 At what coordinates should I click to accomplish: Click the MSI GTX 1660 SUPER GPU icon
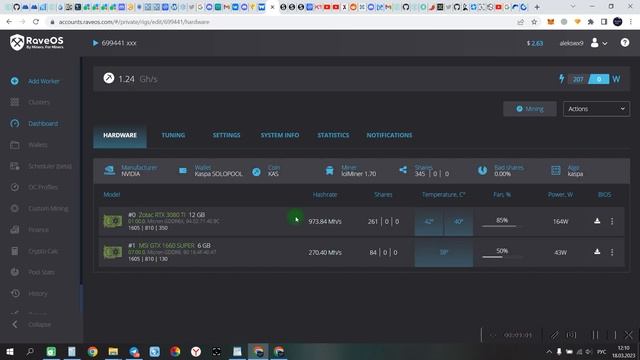(x=113, y=252)
